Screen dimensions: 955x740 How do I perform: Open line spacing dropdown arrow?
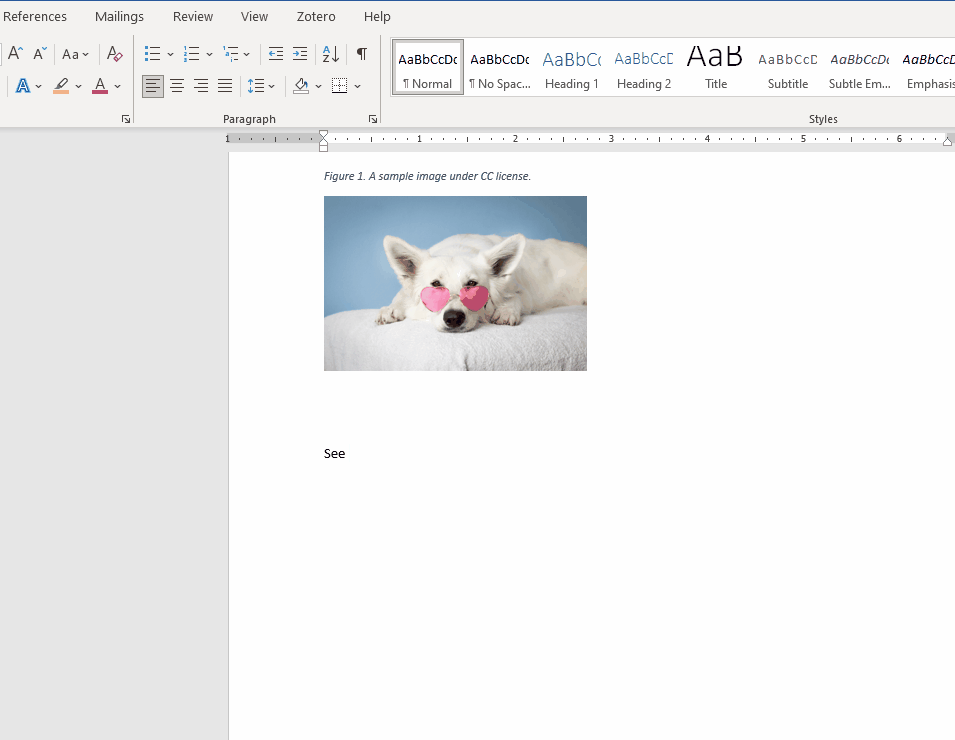tap(272, 86)
